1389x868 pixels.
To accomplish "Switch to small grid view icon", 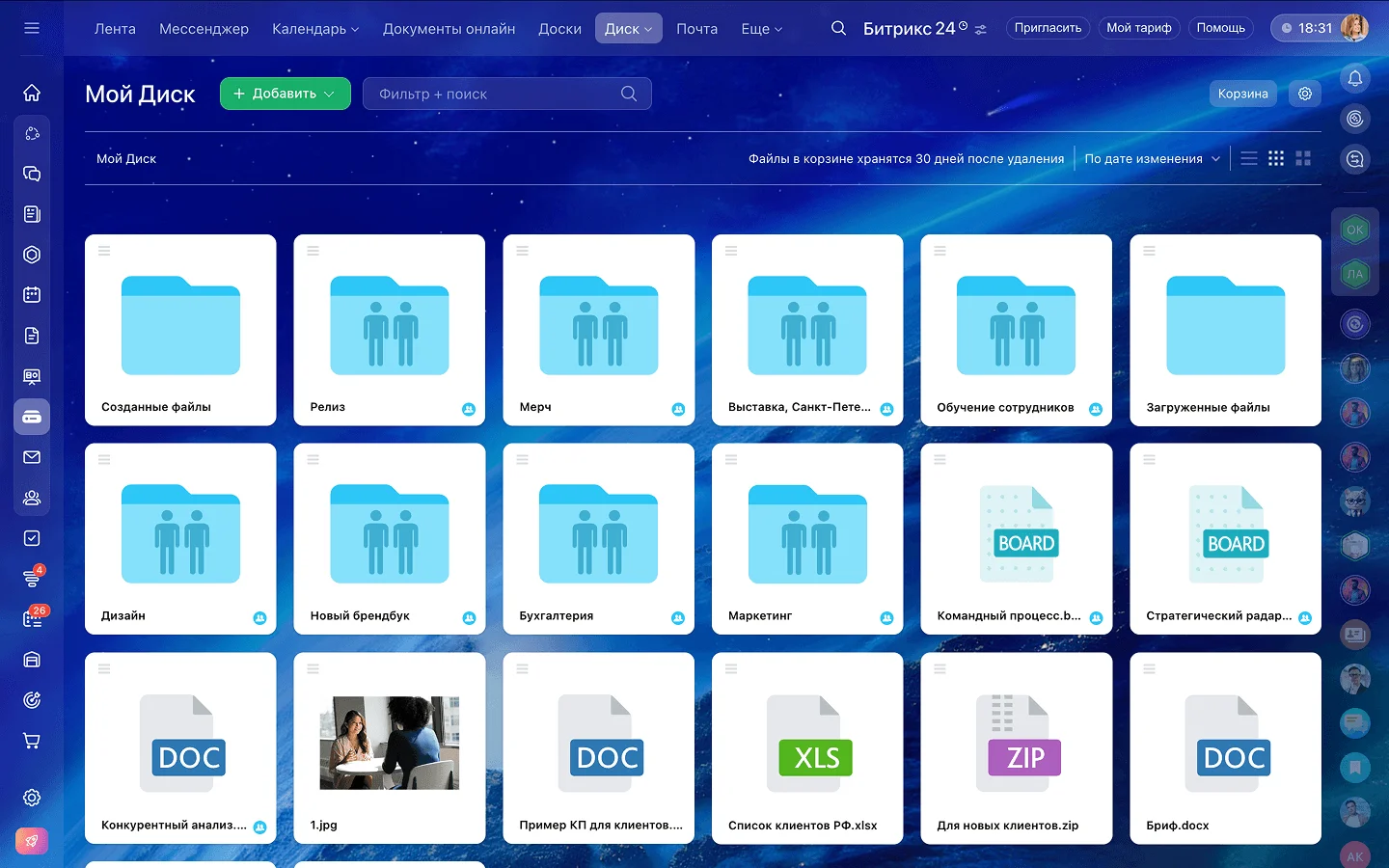I will [1276, 158].
